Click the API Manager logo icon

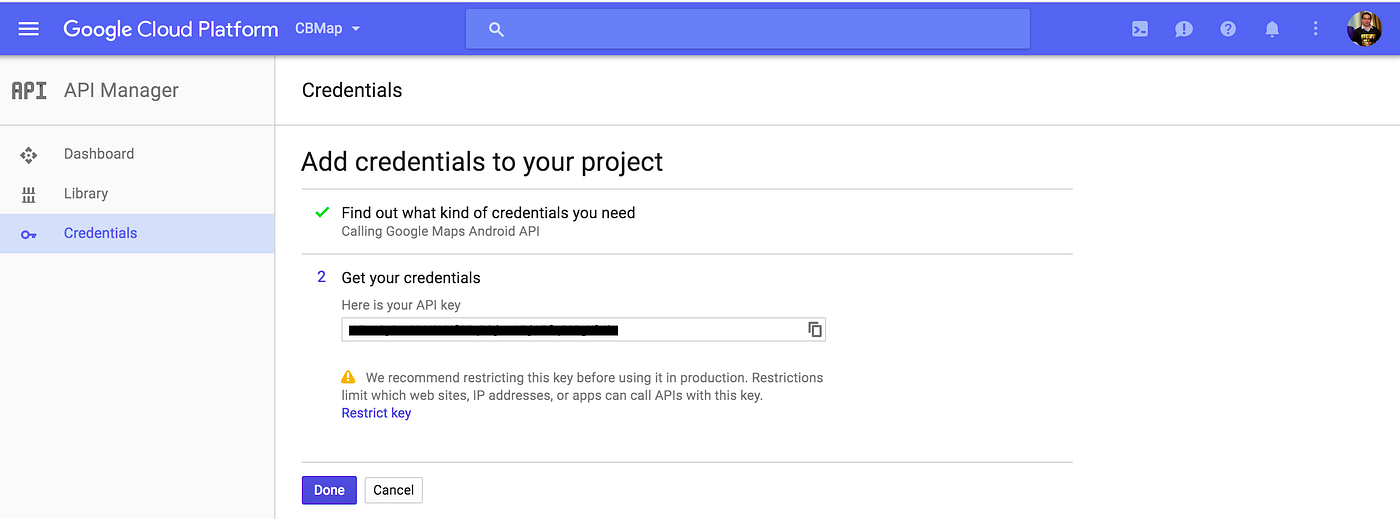29,90
